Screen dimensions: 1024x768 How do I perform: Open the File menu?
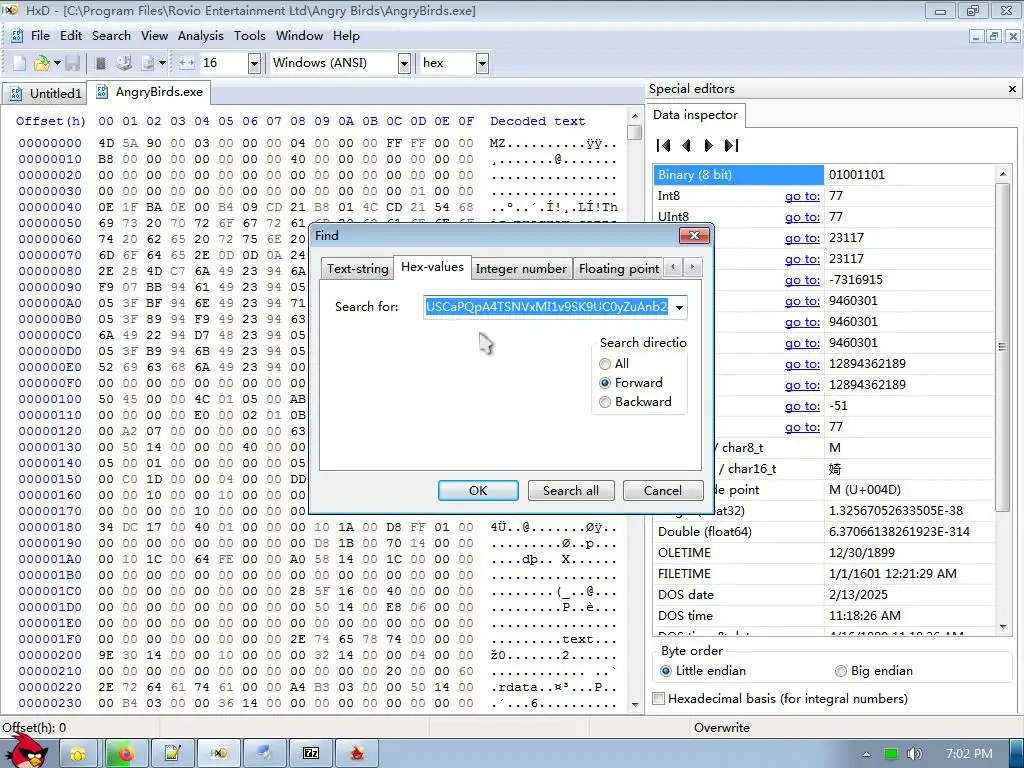40,36
